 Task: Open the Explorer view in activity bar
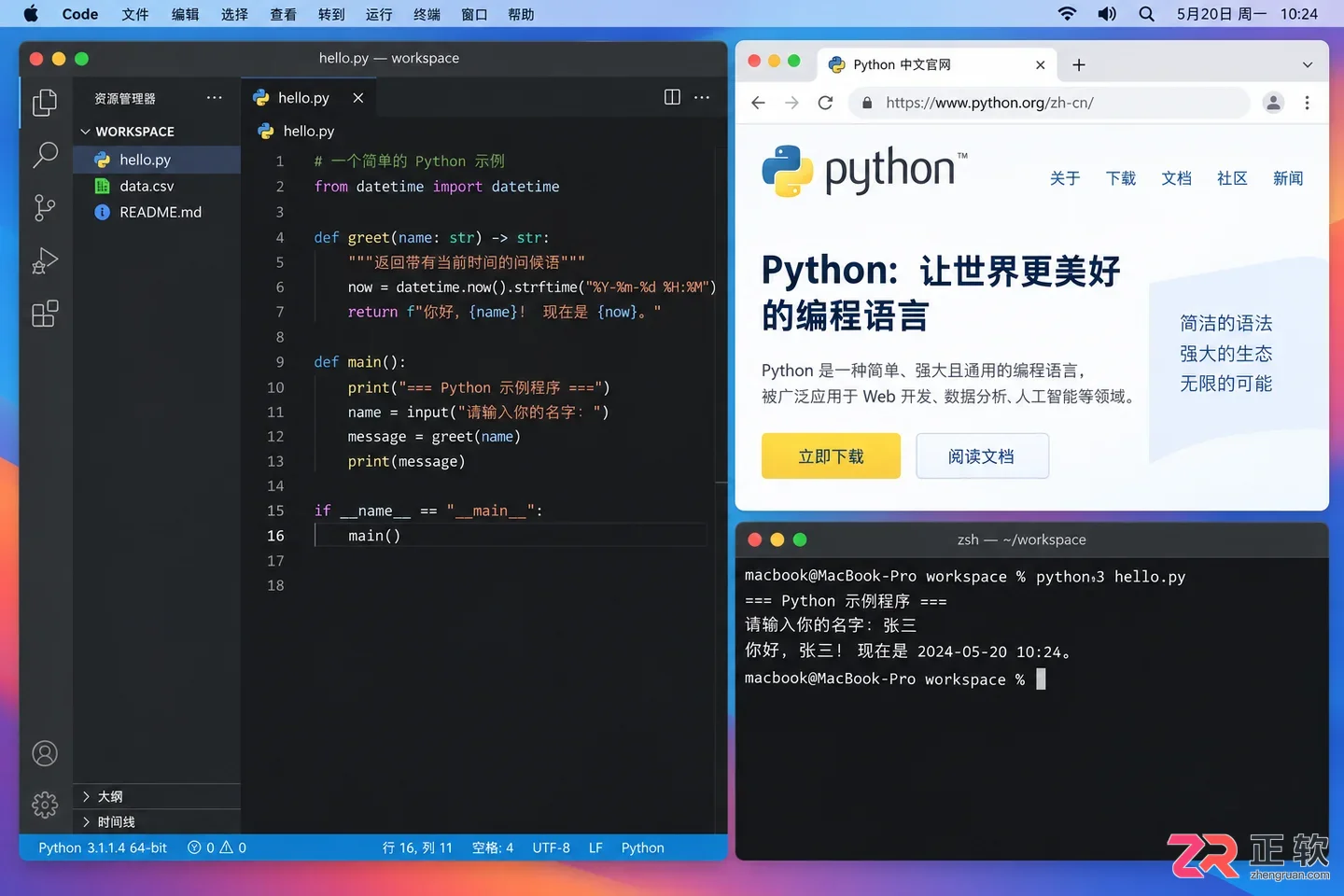coord(45,102)
